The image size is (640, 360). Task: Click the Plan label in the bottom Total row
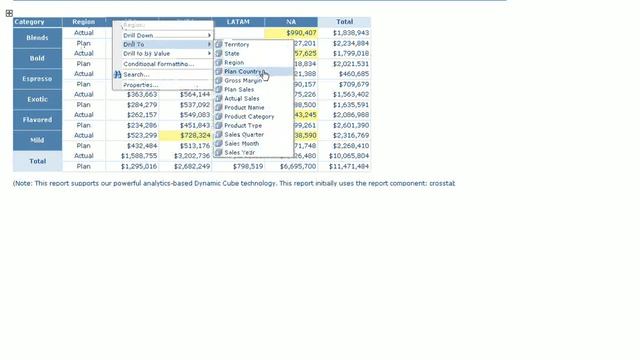click(84, 166)
